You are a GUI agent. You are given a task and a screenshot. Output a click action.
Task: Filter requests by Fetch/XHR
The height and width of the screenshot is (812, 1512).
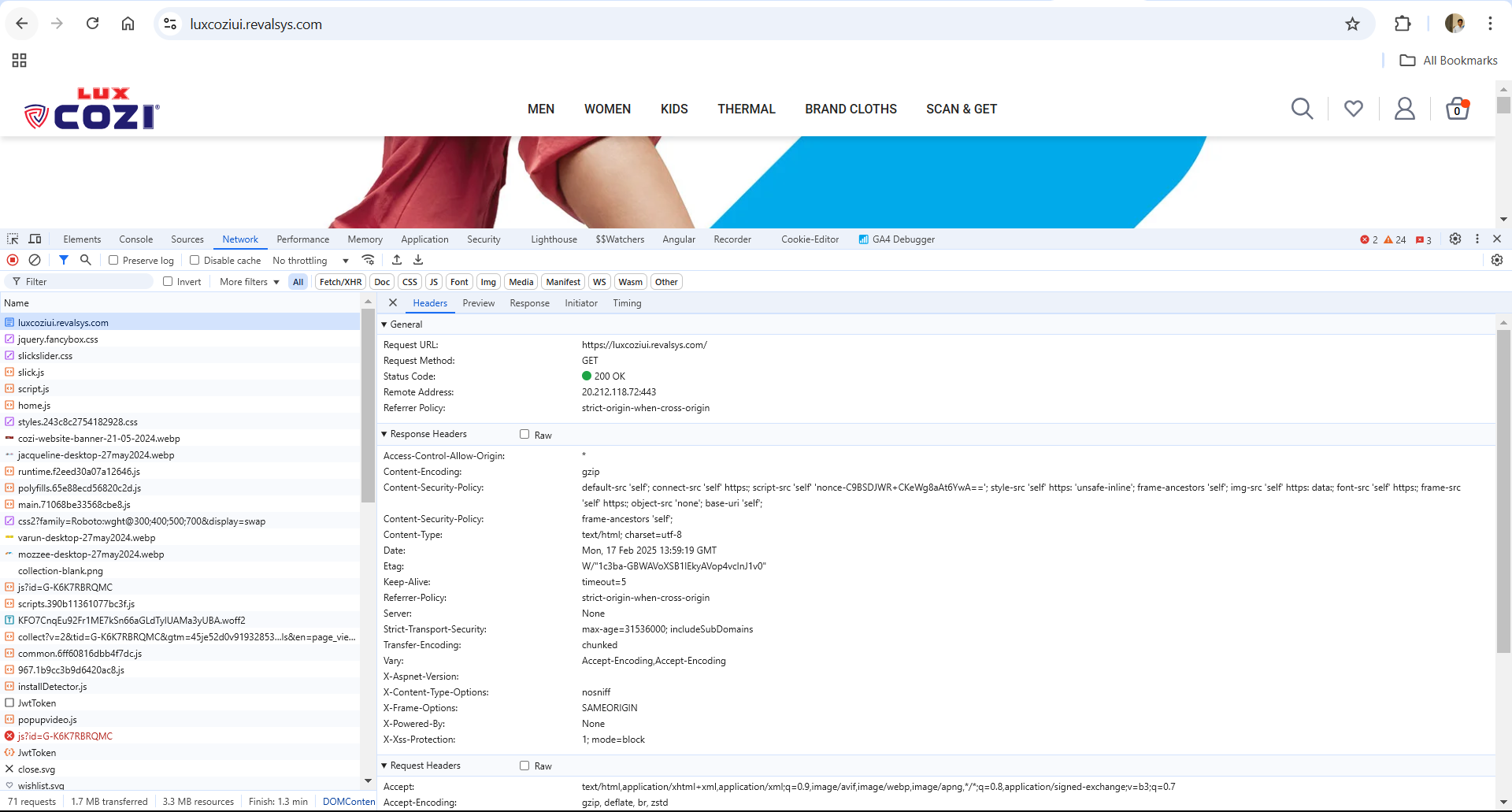point(340,282)
